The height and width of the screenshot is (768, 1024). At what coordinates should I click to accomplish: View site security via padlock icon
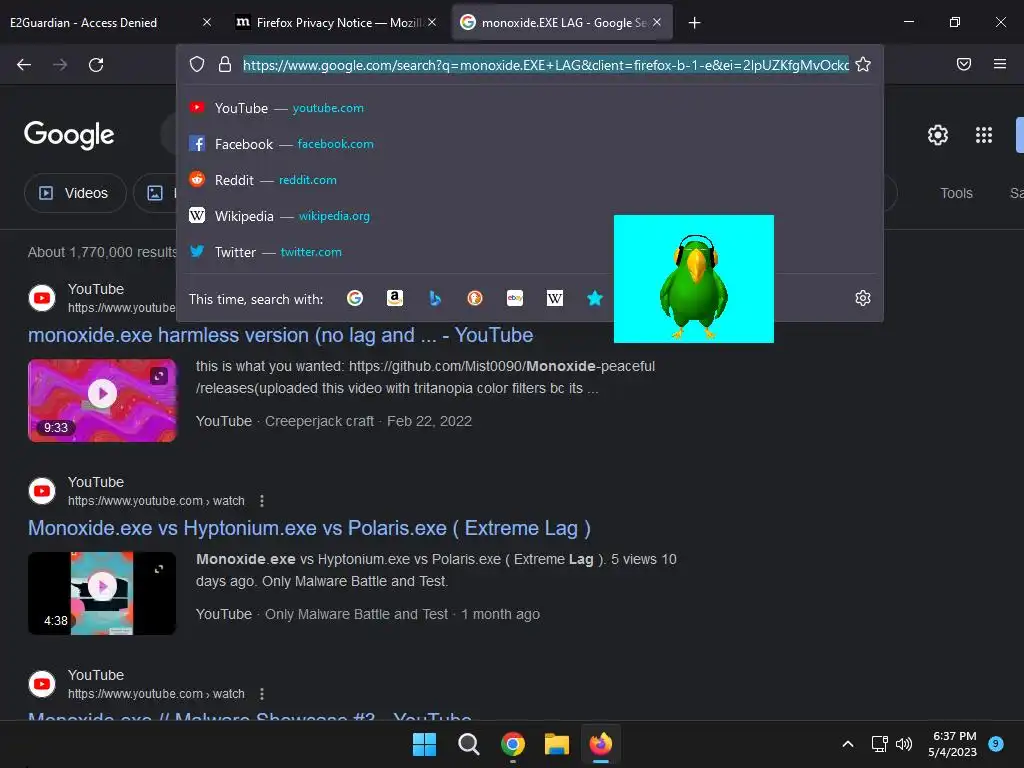225,64
